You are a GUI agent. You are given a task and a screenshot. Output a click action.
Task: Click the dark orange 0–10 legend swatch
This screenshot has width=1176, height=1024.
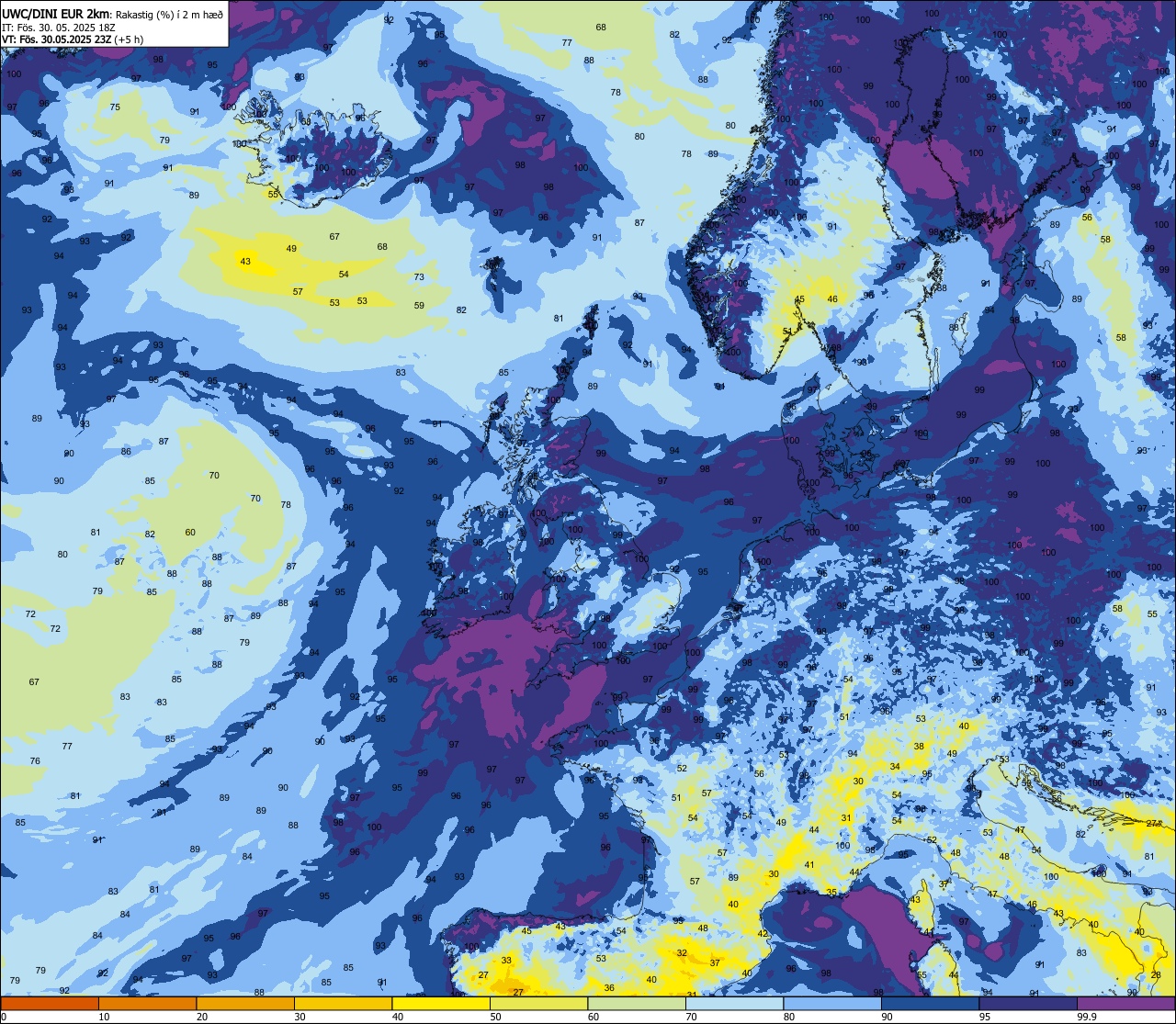(50, 1003)
